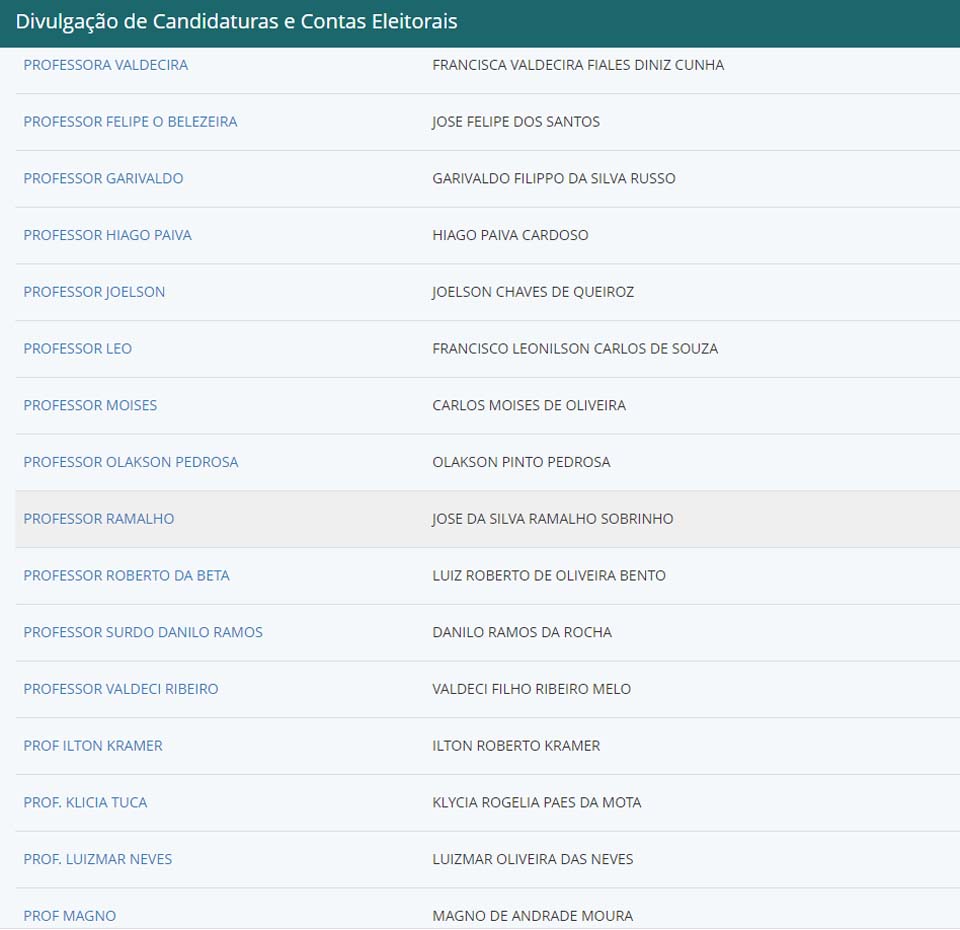Open the highlighted PROFESSOR RAMALHO link
Screen dimensions: 960x930
98,519
